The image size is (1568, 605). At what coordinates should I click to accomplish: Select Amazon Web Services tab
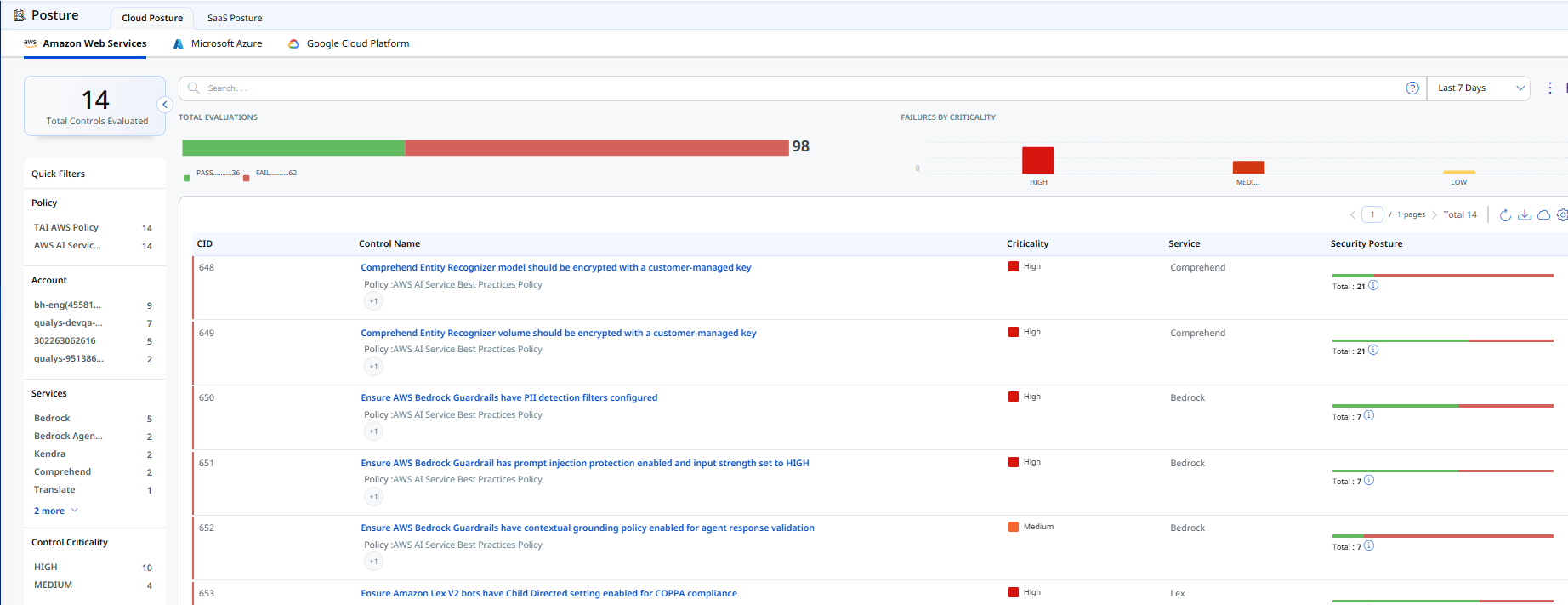(x=85, y=43)
